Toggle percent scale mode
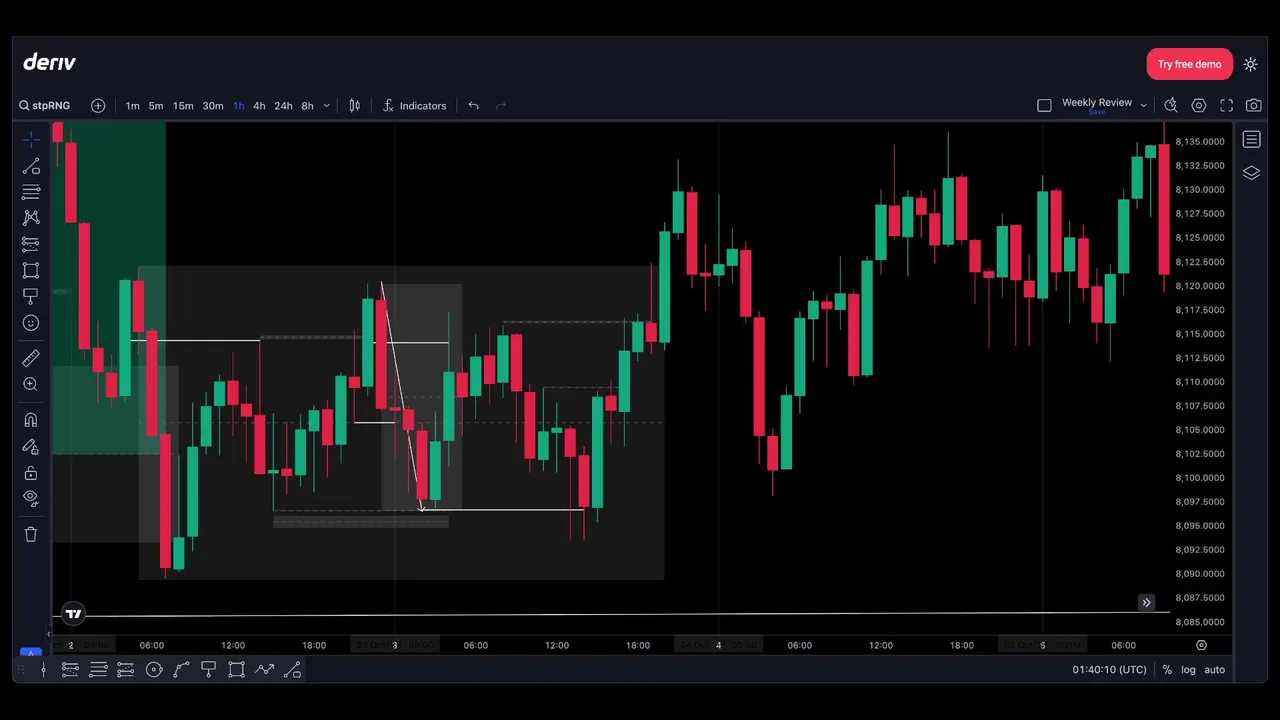This screenshot has width=1280, height=720. [1167, 670]
